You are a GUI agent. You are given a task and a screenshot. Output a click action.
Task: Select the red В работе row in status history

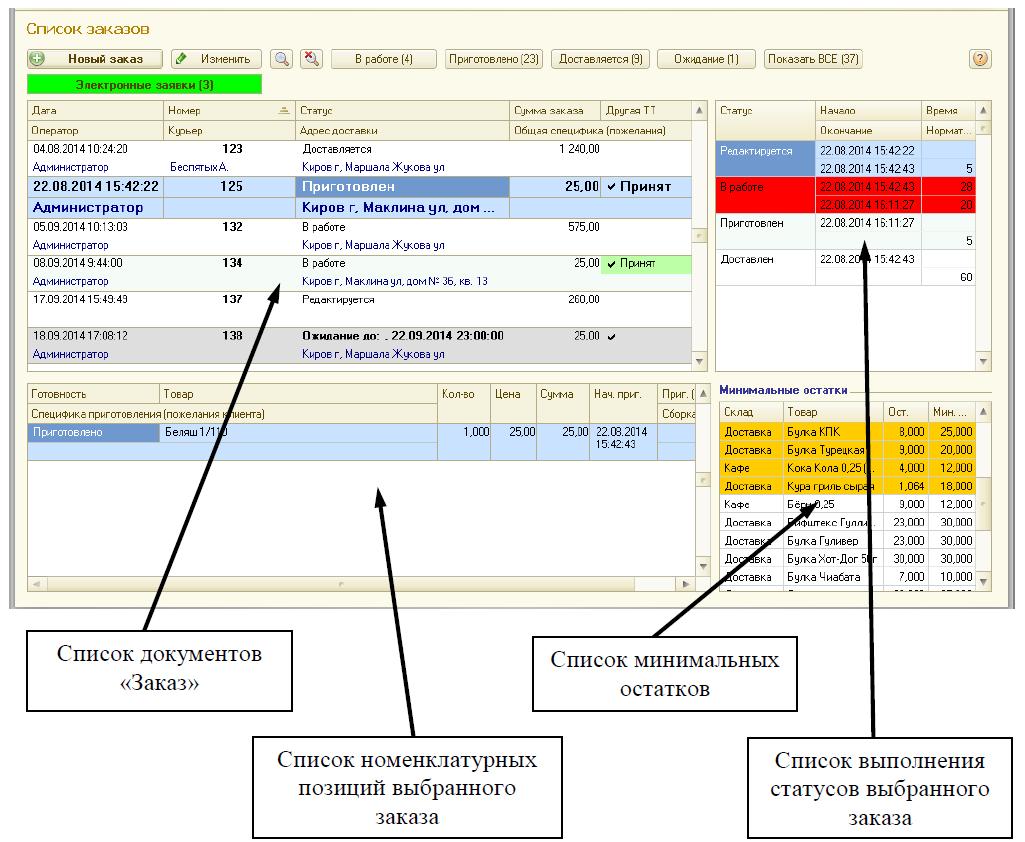[x=845, y=195]
